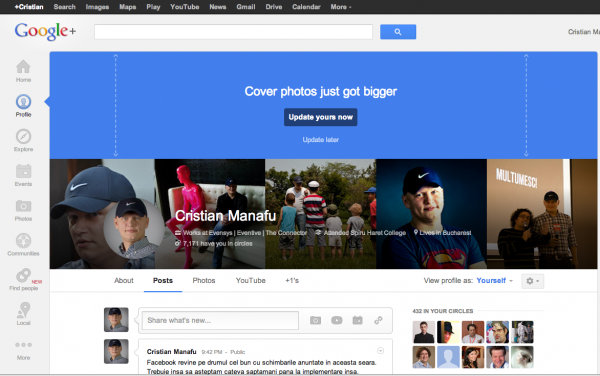Click the Public label on the post
The width and height of the screenshot is (600, 376).
(238, 352)
